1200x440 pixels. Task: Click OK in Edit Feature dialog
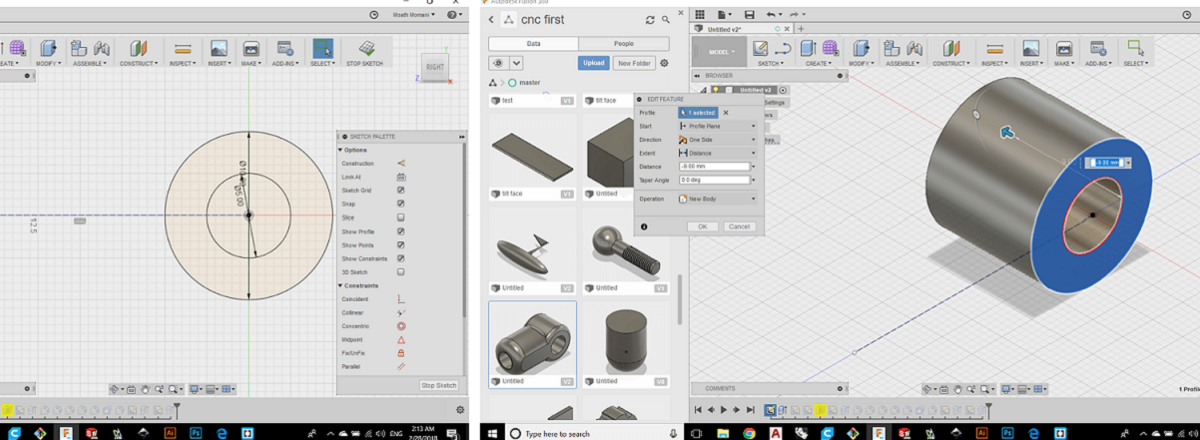[702, 227]
